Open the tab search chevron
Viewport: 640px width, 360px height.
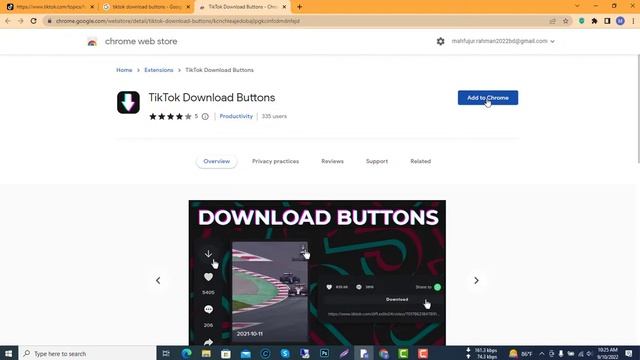tap(577, 6)
